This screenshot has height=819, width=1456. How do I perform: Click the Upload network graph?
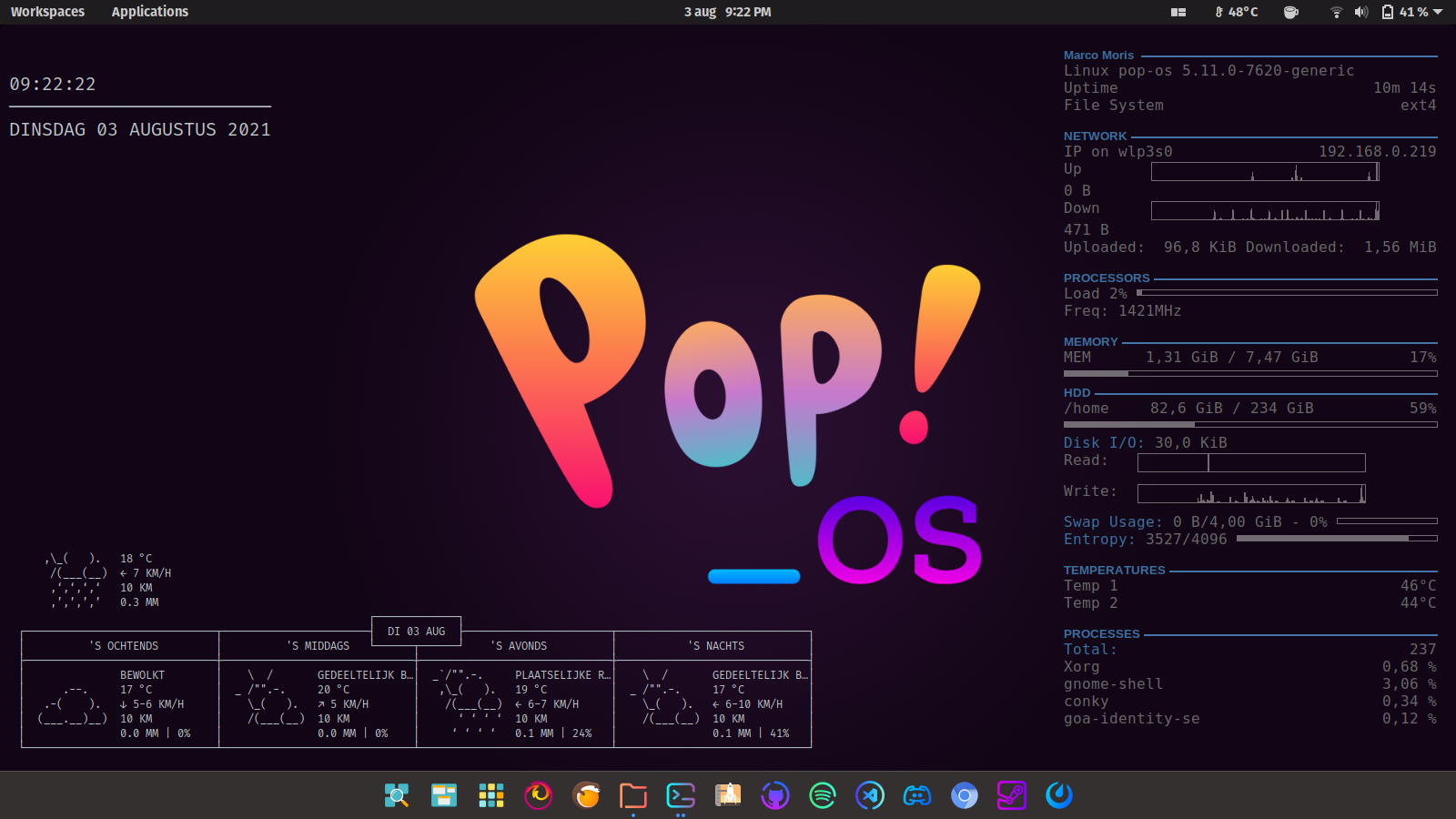[1265, 171]
